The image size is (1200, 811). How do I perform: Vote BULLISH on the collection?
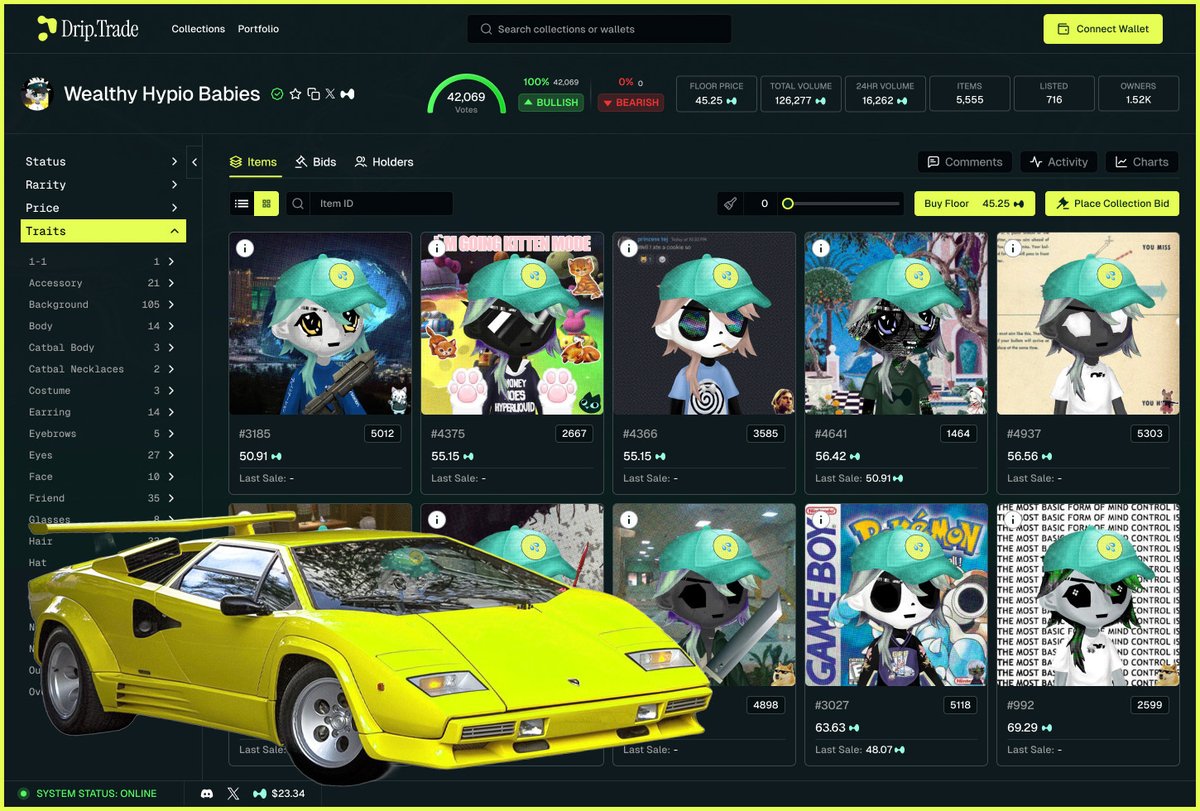tap(550, 102)
